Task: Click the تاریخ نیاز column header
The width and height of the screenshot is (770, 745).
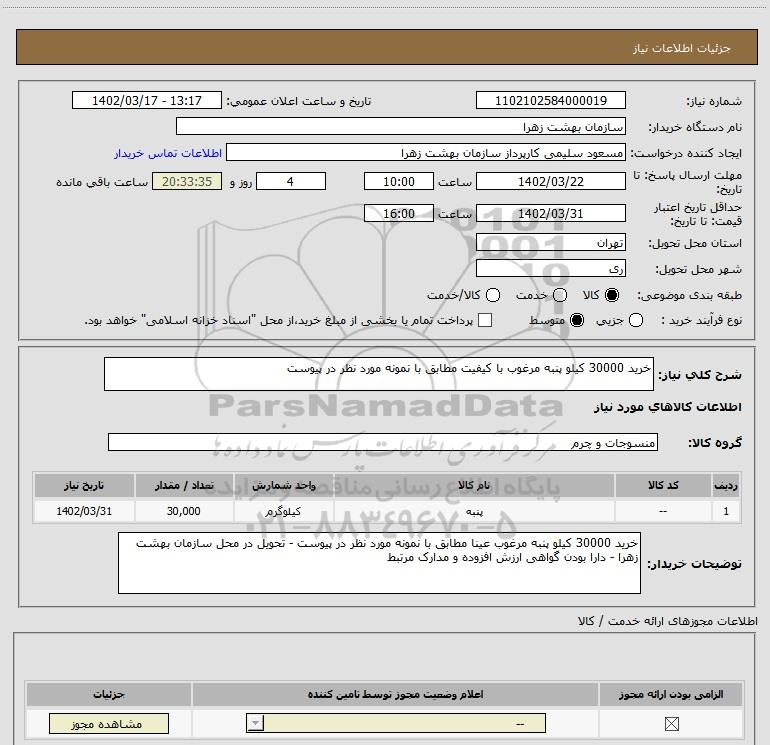Action: point(84,485)
